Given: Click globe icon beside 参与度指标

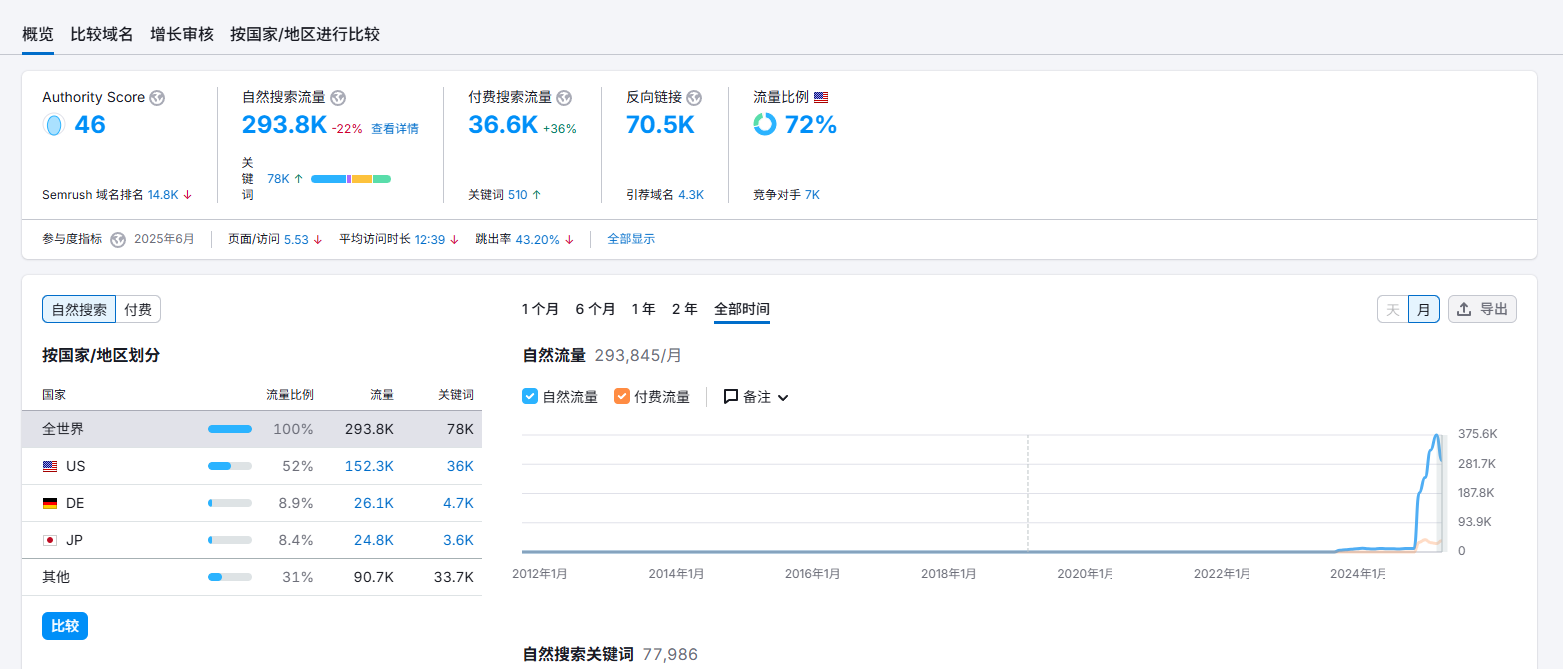Looking at the screenshot, I should (x=118, y=240).
